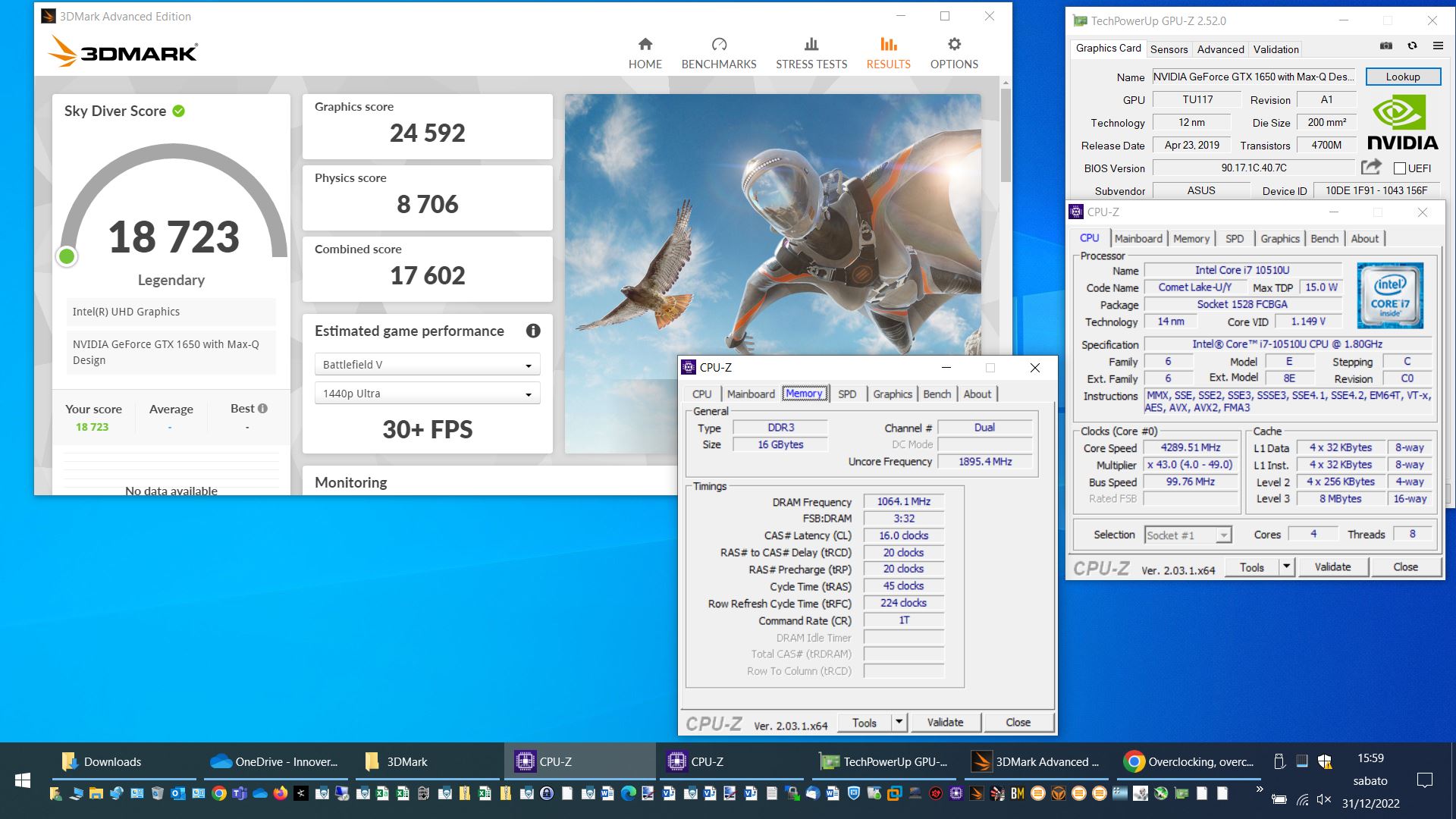
Task: Switch to the Sensors tab in GPU-Z
Action: pyautogui.click(x=1169, y=49)
